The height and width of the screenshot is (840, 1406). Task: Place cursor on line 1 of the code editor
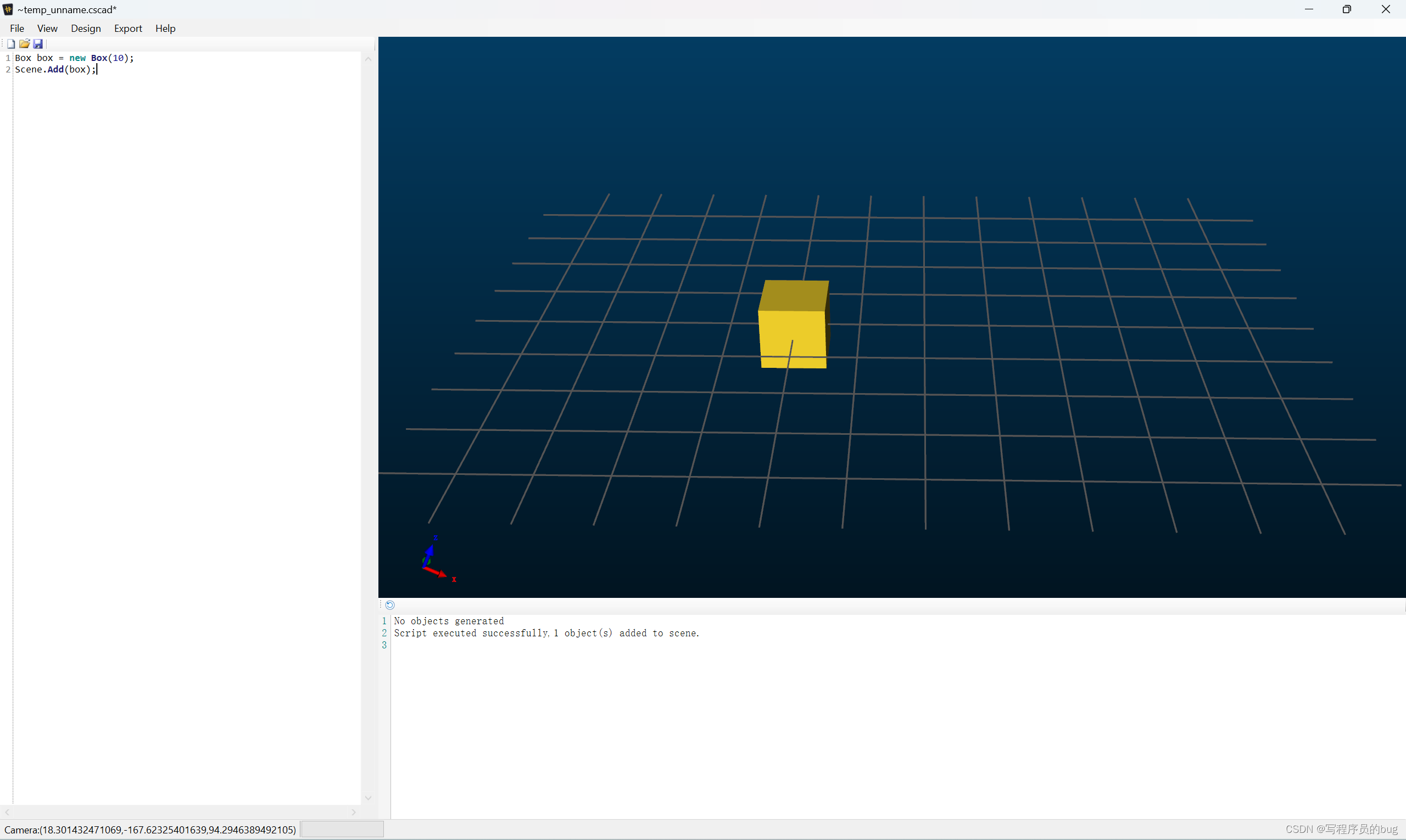coord(74,57)
